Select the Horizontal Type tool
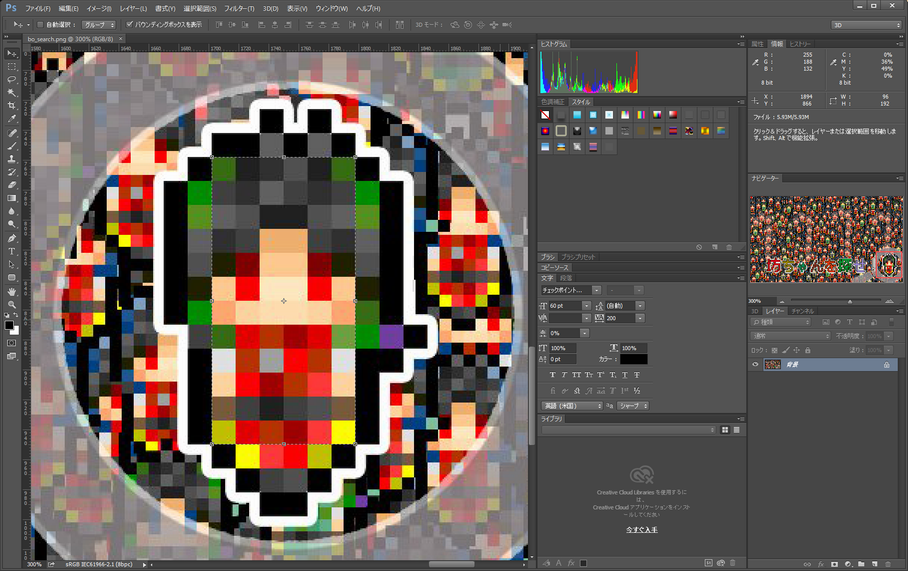Screen dimensions: 908x571 [12, 251]
